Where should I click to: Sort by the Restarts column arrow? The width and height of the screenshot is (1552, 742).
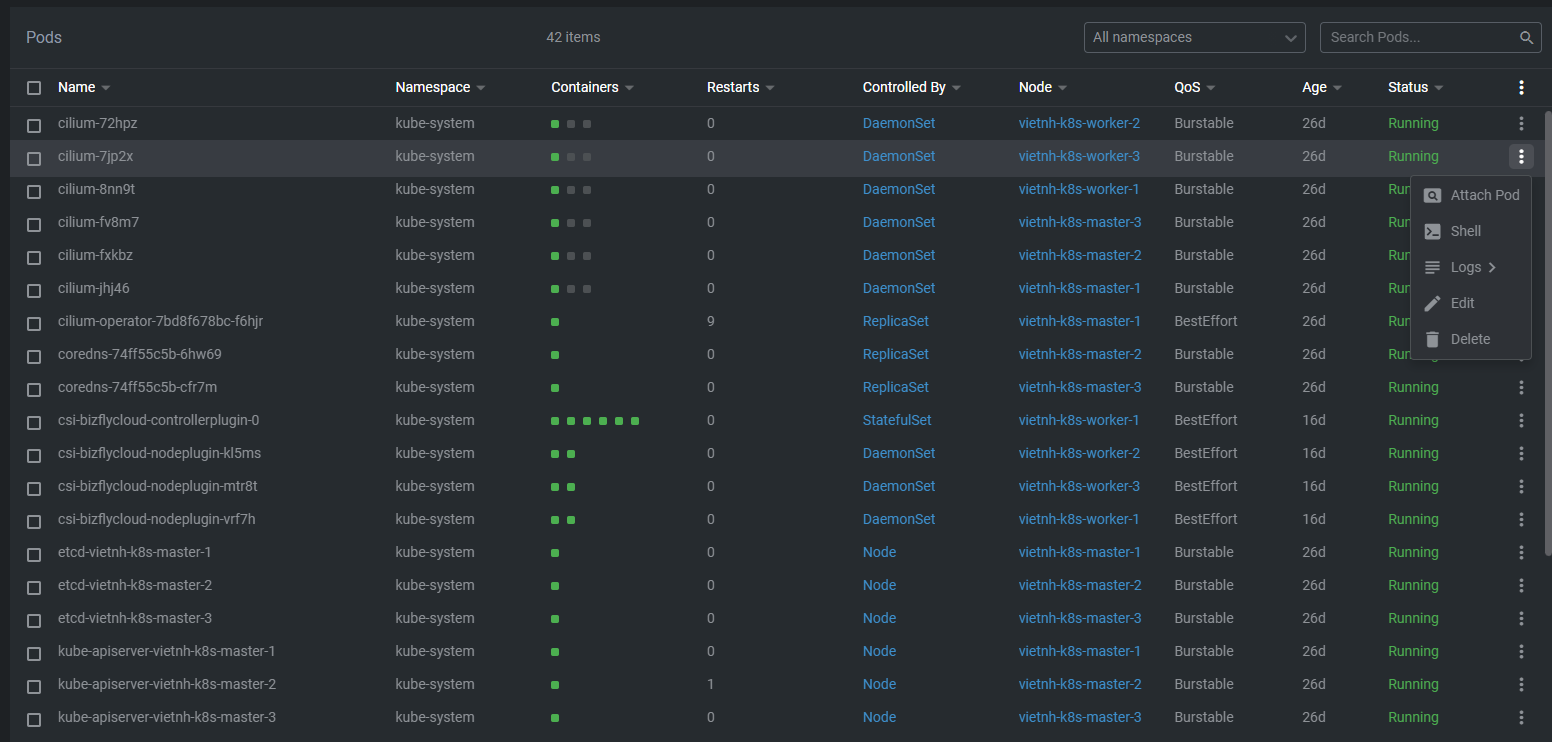tap(770, 88)
